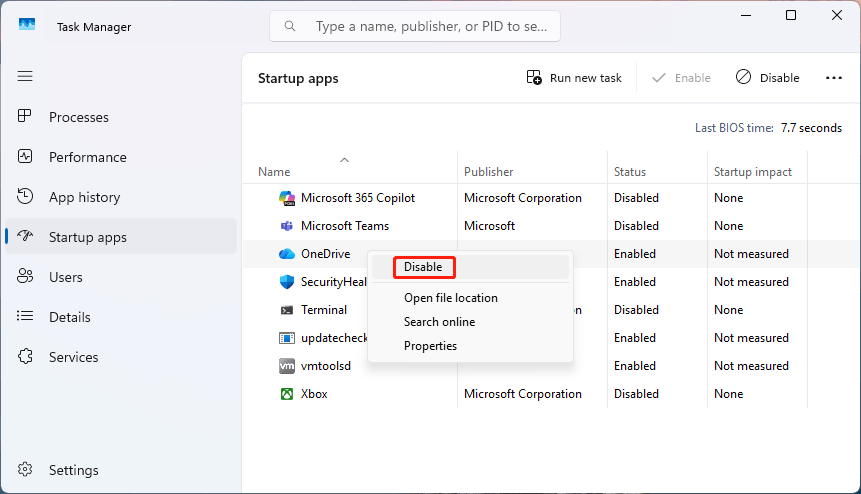Toggle the hamburger navigation menu
Viewport: 861px width, 494px height.
click(x=25, y=76)
